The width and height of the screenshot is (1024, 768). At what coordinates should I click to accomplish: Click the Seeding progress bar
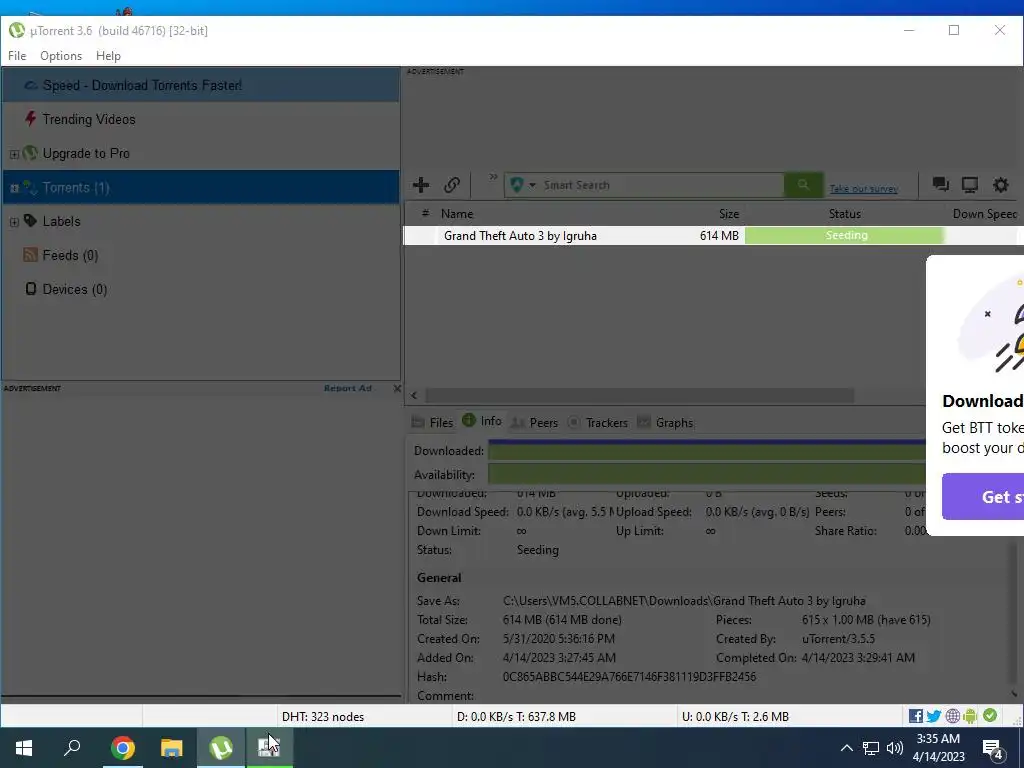[845, 236]
